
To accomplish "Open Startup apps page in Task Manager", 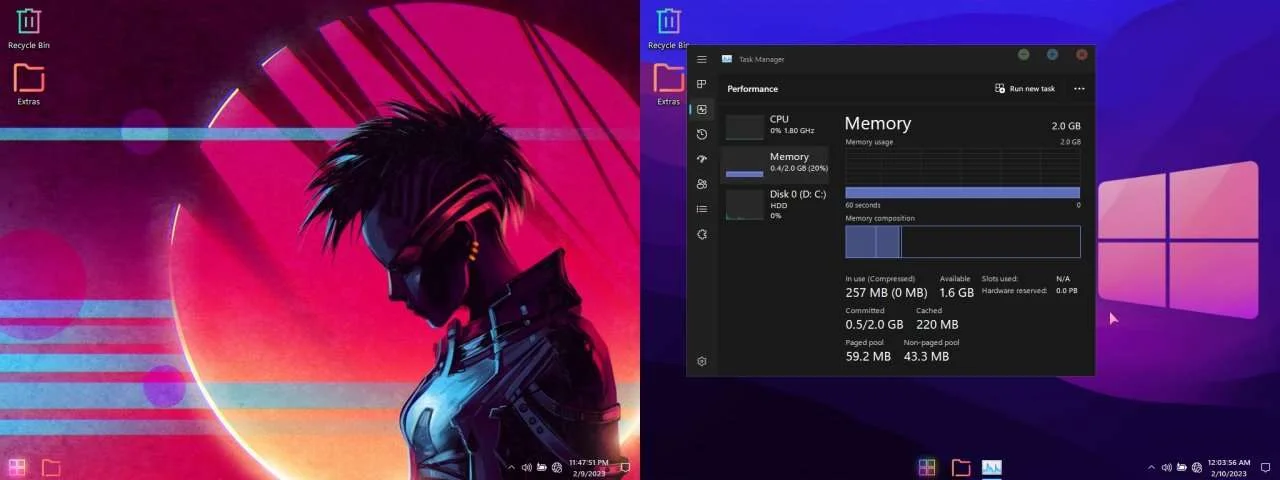I will [x=702, y=159].
